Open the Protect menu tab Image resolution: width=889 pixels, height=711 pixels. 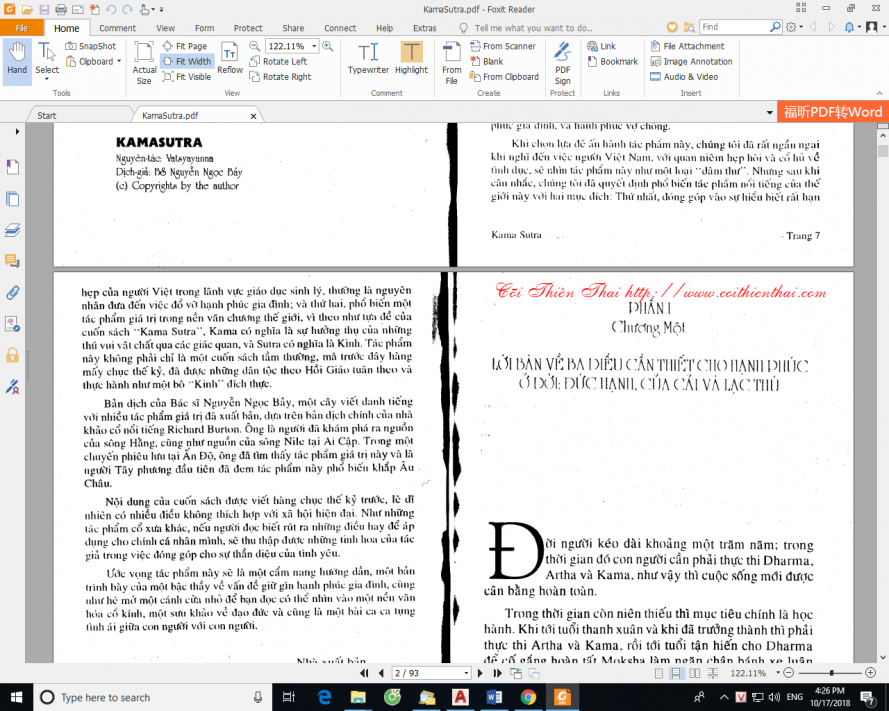[x=248, y=28]
